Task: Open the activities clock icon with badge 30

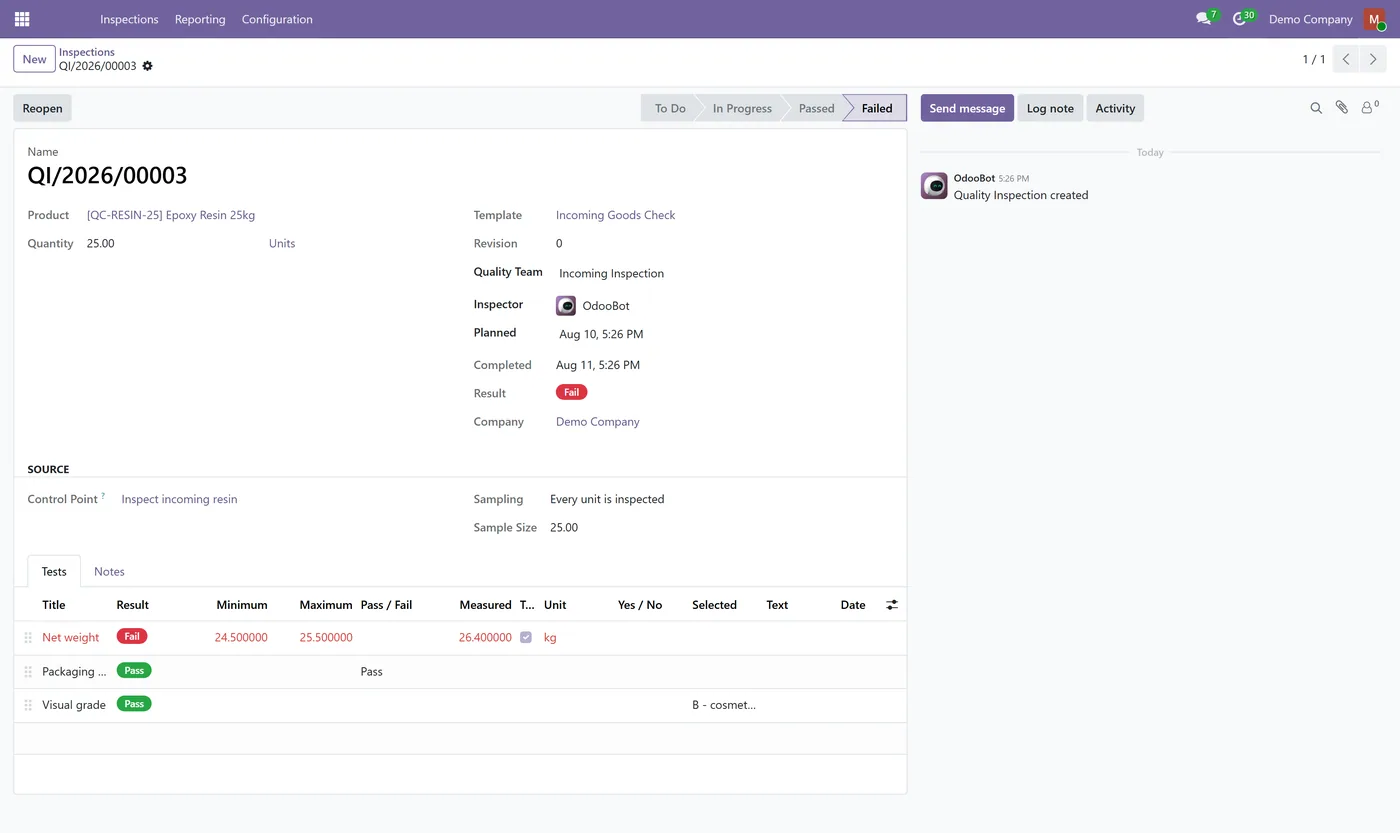Action: click(1241, 19)
